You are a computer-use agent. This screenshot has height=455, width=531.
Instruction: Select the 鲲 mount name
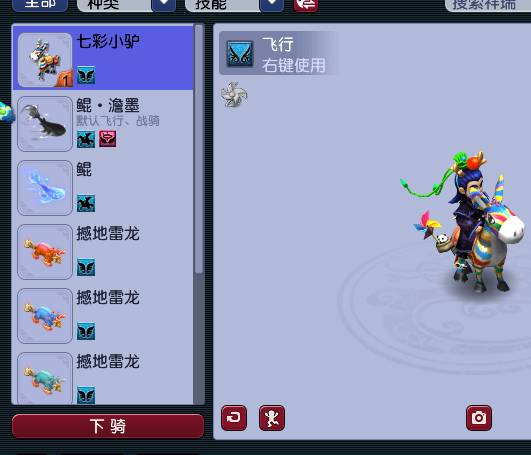click(84, 169)
